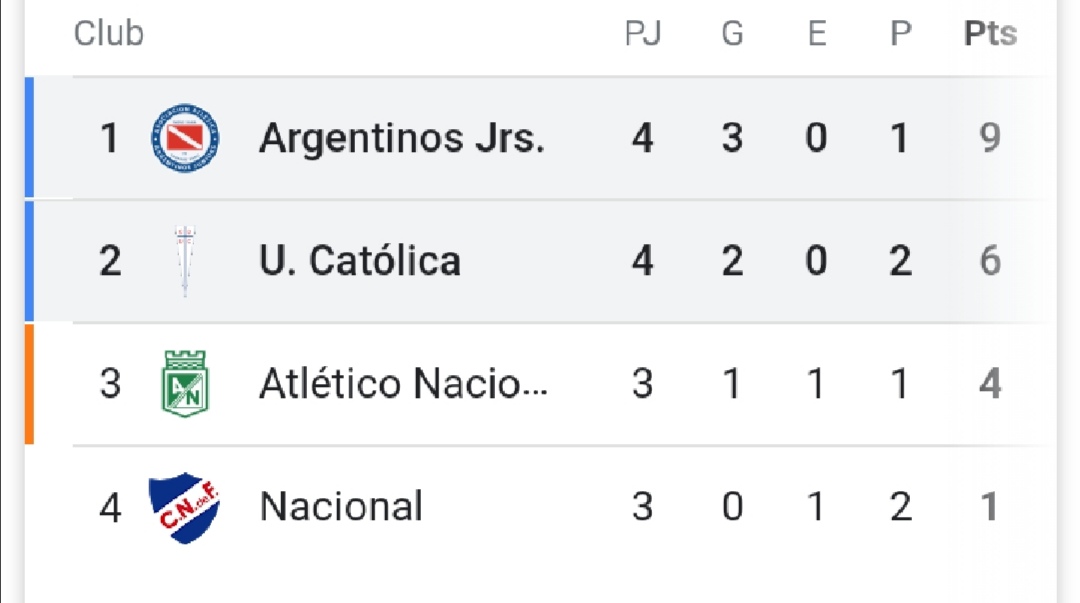Click the Club column header

pyautogui.click(x=109, y=34)
